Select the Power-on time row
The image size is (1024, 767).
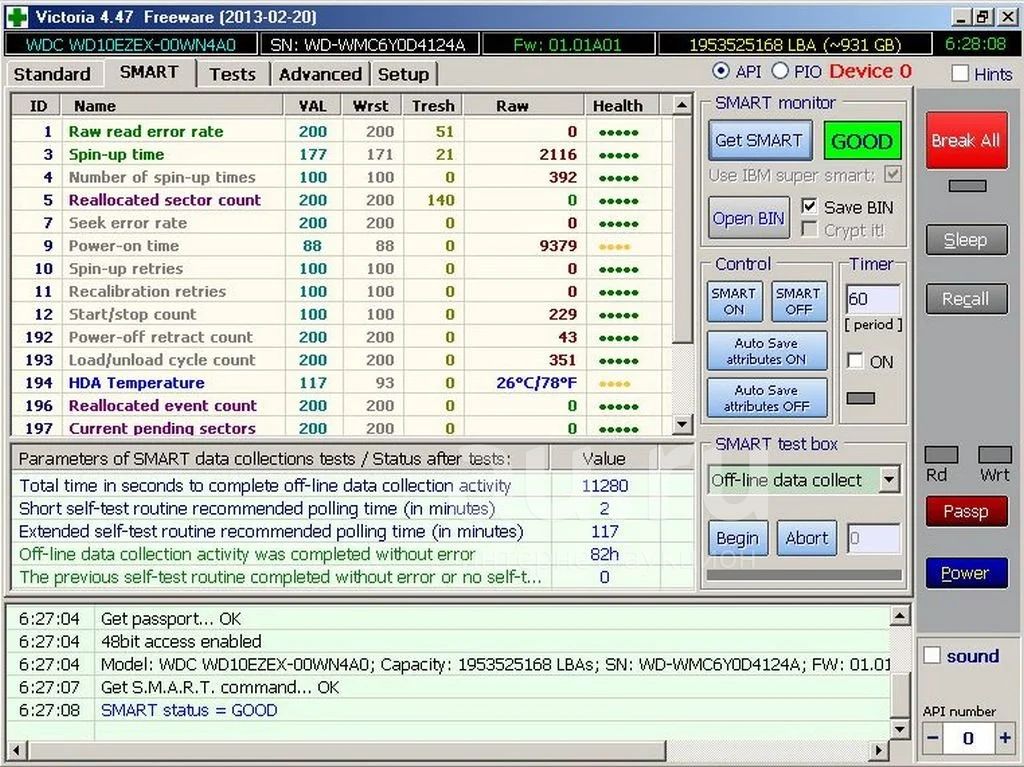click(342, 246)
